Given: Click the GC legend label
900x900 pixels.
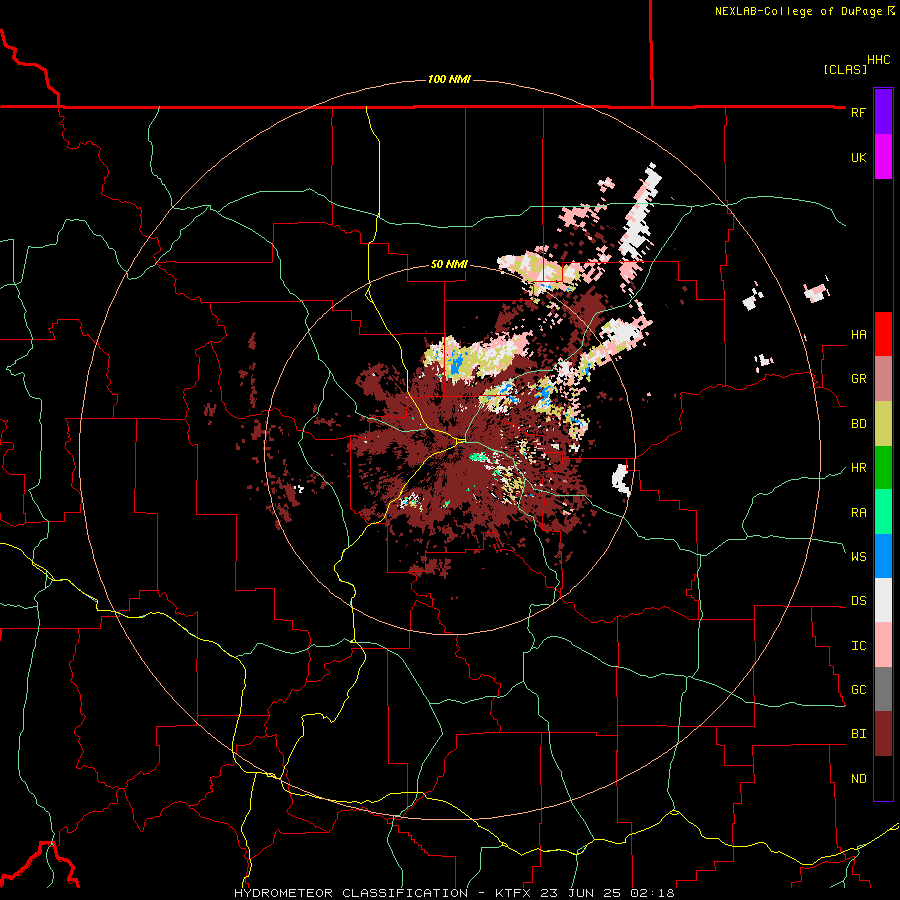Looking at the screenshot, I should [x=858, y=690].
